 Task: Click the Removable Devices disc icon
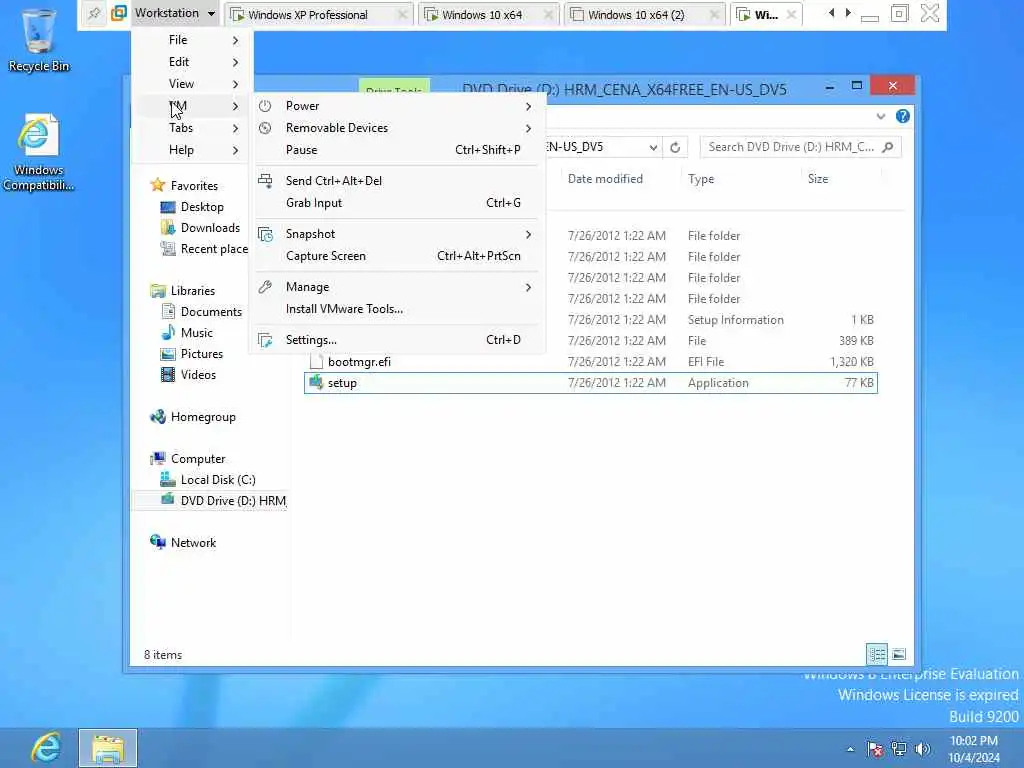(264, 128)
